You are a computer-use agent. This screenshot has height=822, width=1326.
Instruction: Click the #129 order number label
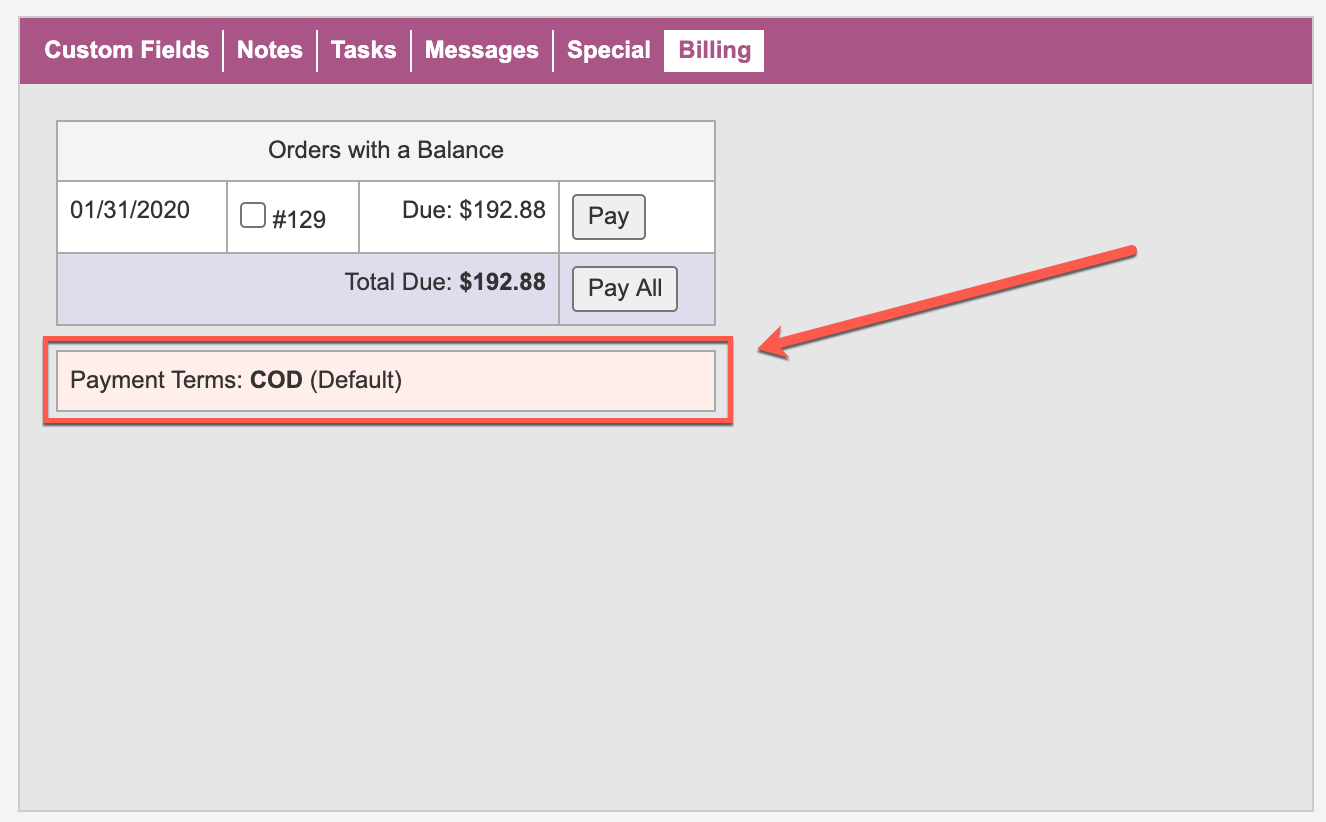[299, 219]
